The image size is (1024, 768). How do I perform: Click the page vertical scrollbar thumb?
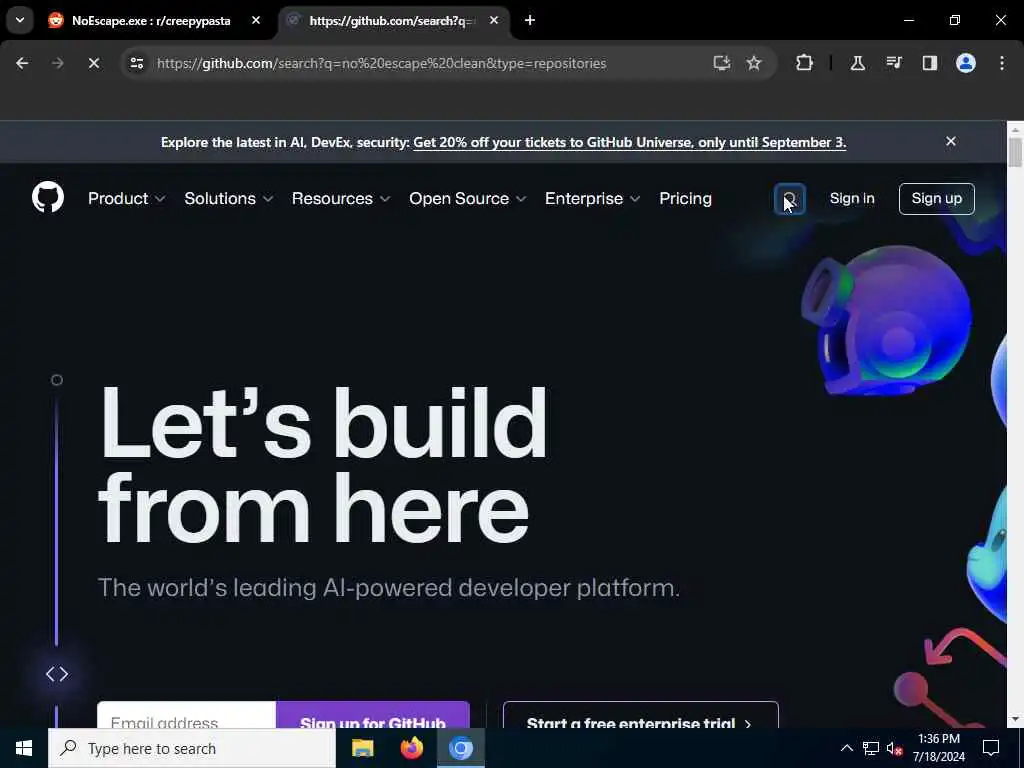(x=1015, y=152)
